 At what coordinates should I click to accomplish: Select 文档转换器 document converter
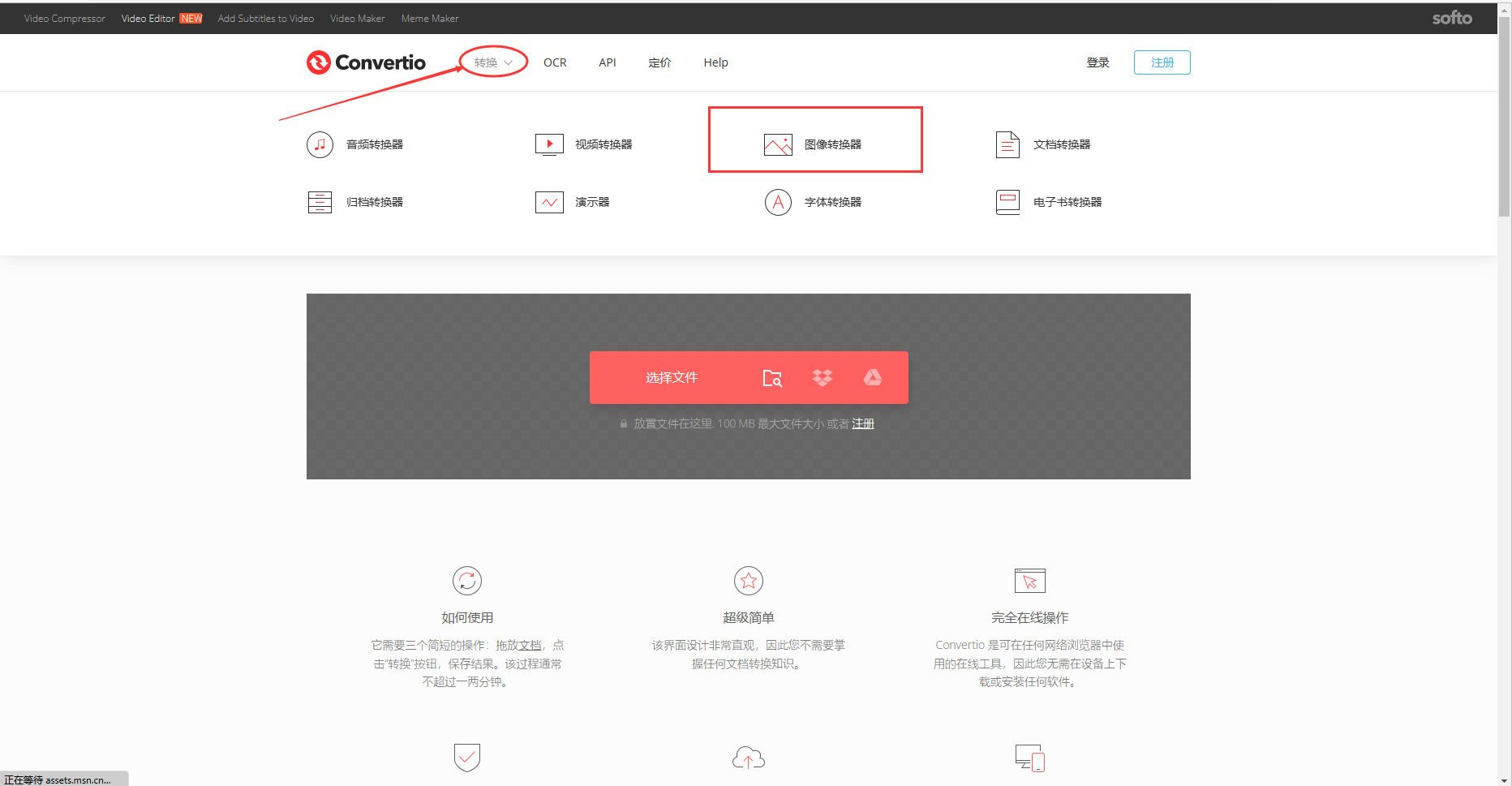coord(1062,144)
